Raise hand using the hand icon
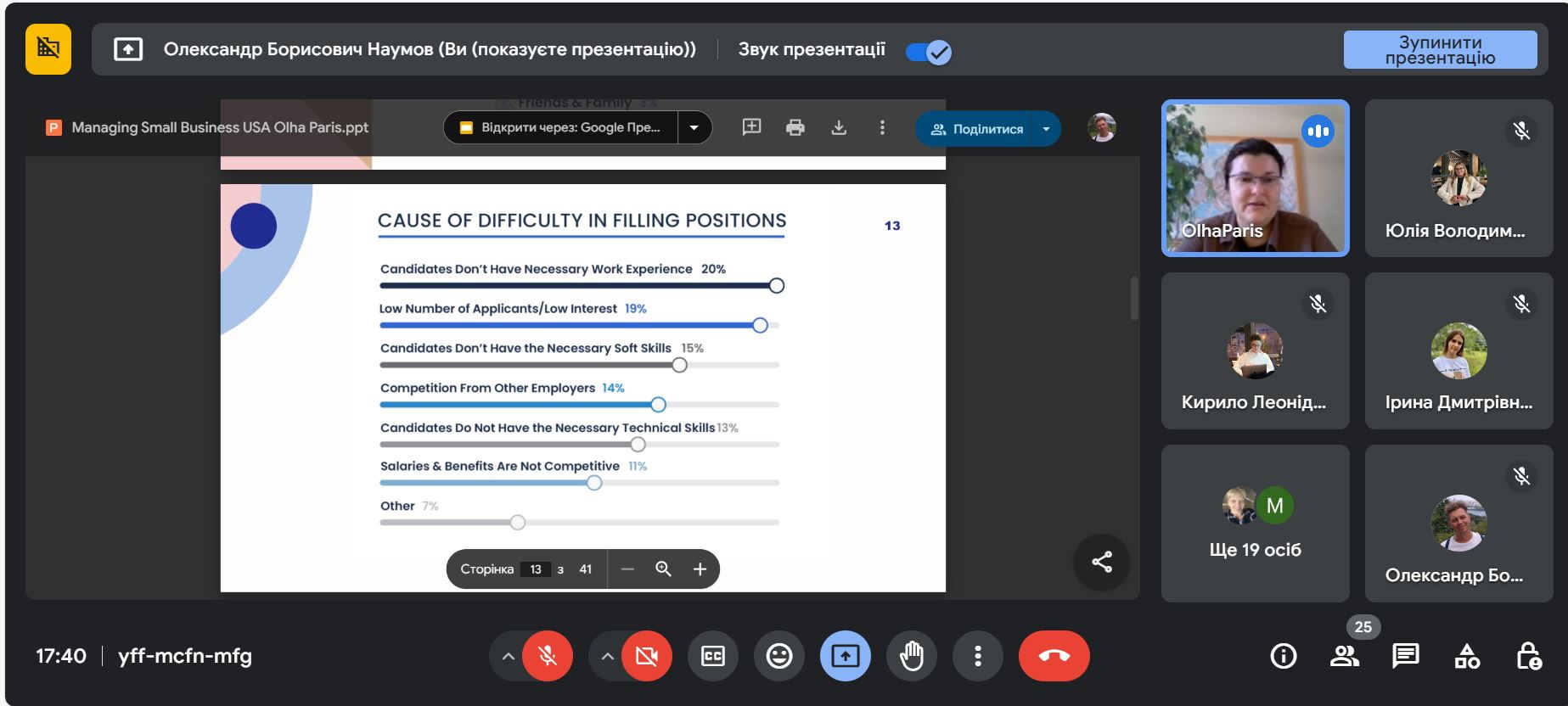The image size is (1568, 706). click(911, 656)
